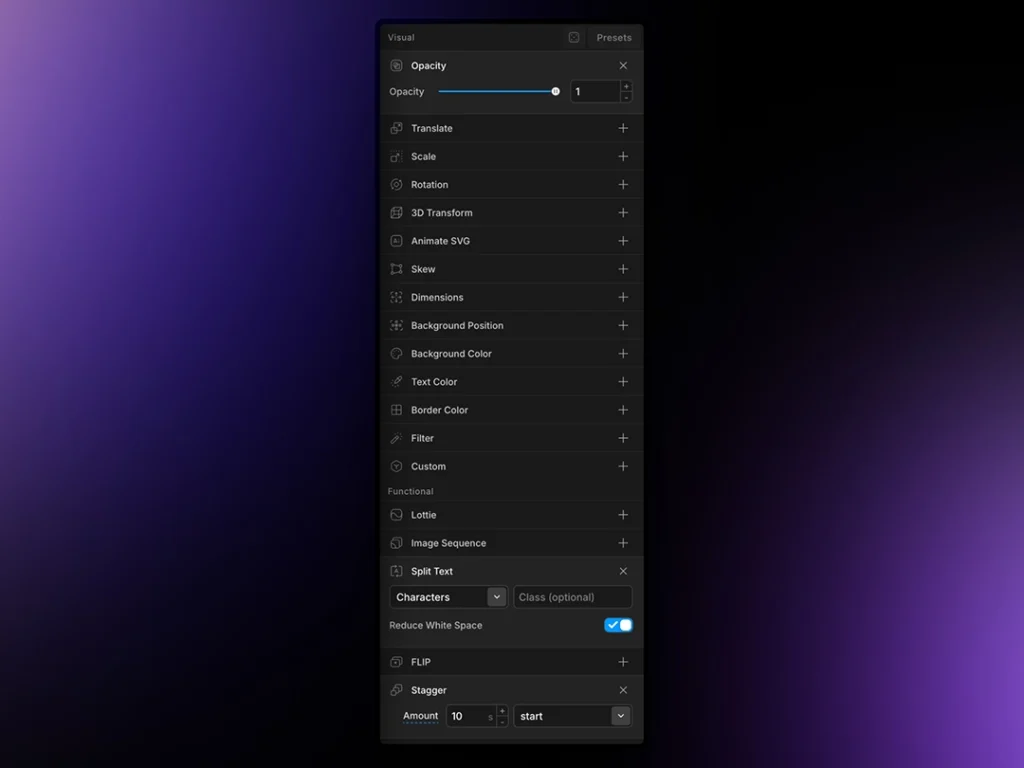Add the Translate property
This screenshot has width=1024, height=768.
point(623,128)
